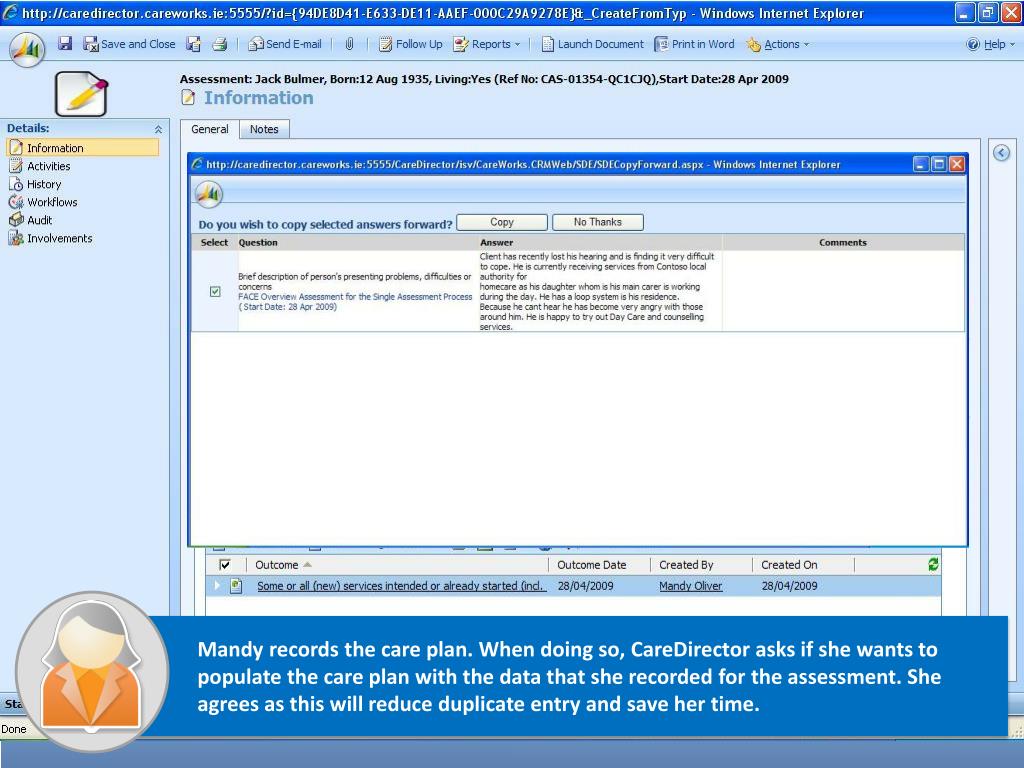Open the Actions dropdown menu

click(778, 44)
